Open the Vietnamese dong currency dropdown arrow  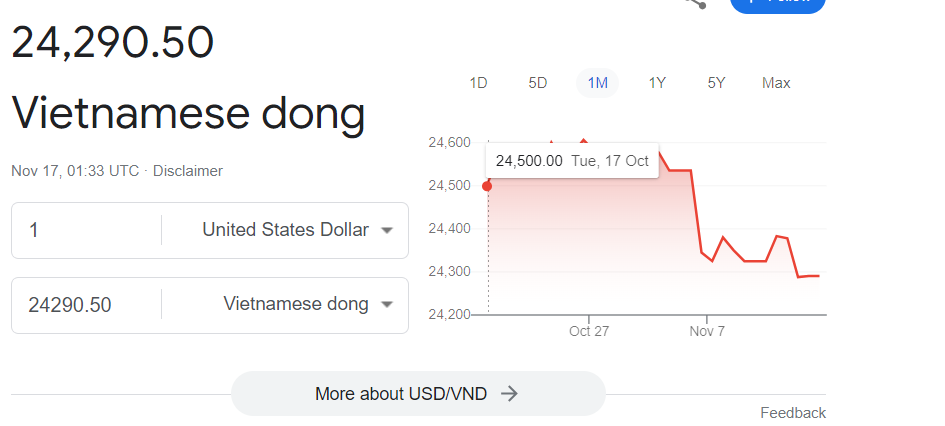(388, 305)
